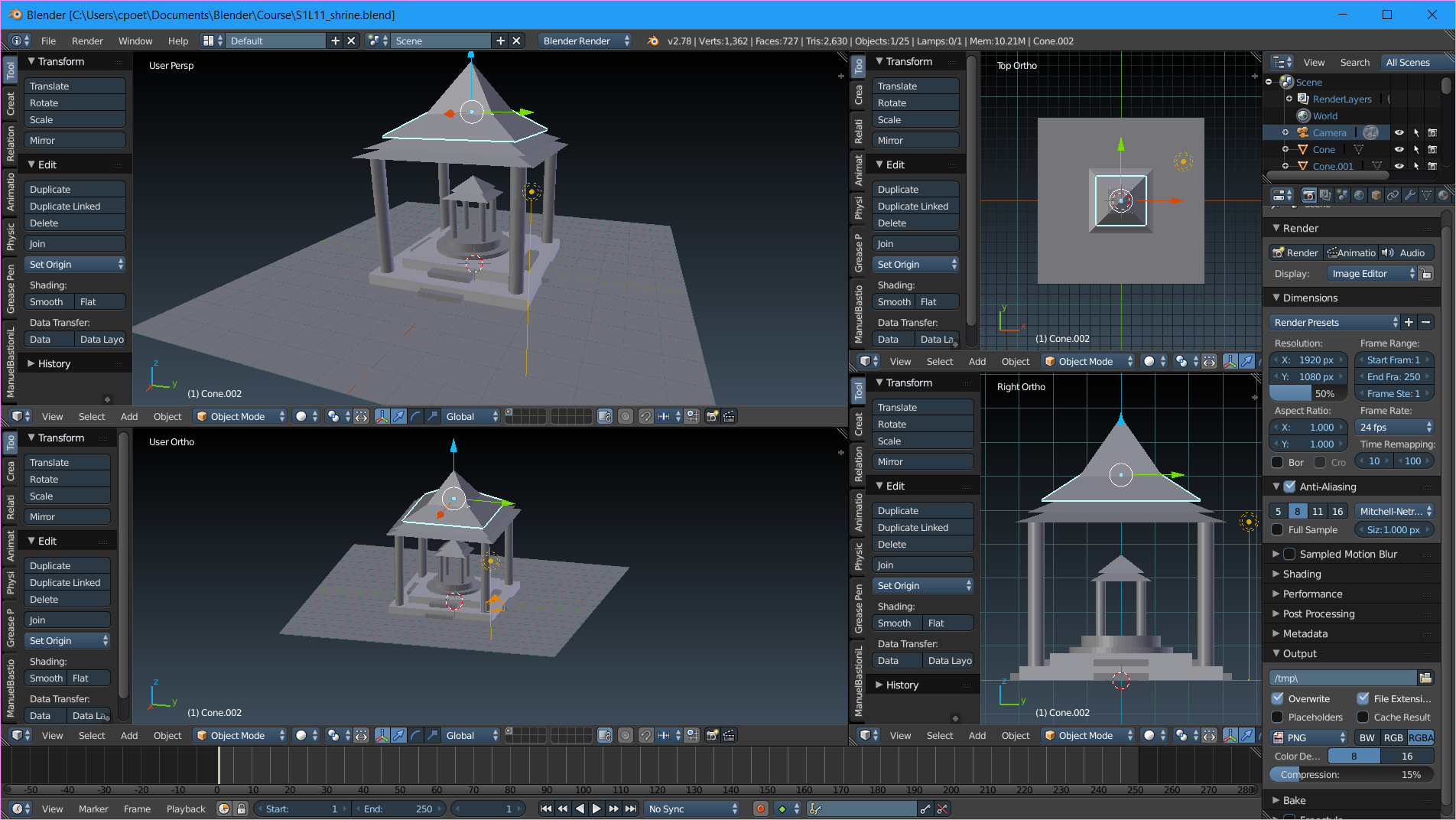Jump to last frame in timeline
Image resolution: width=1456 pixels, height=820 pixels.
click(631, 809)
